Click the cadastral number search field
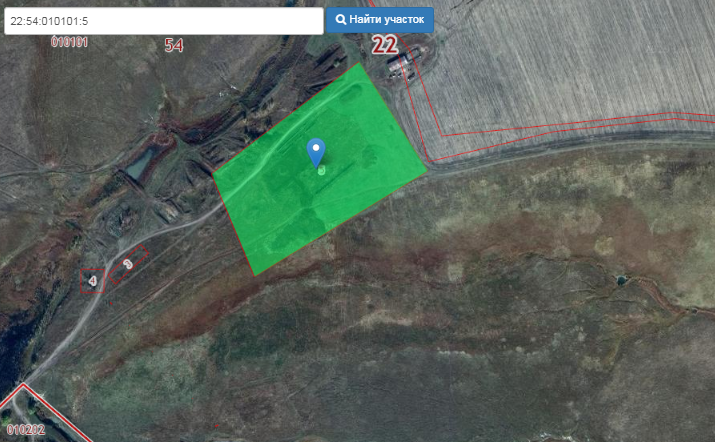The width and height of the screenshot is (715, 442). pos(164,21)
